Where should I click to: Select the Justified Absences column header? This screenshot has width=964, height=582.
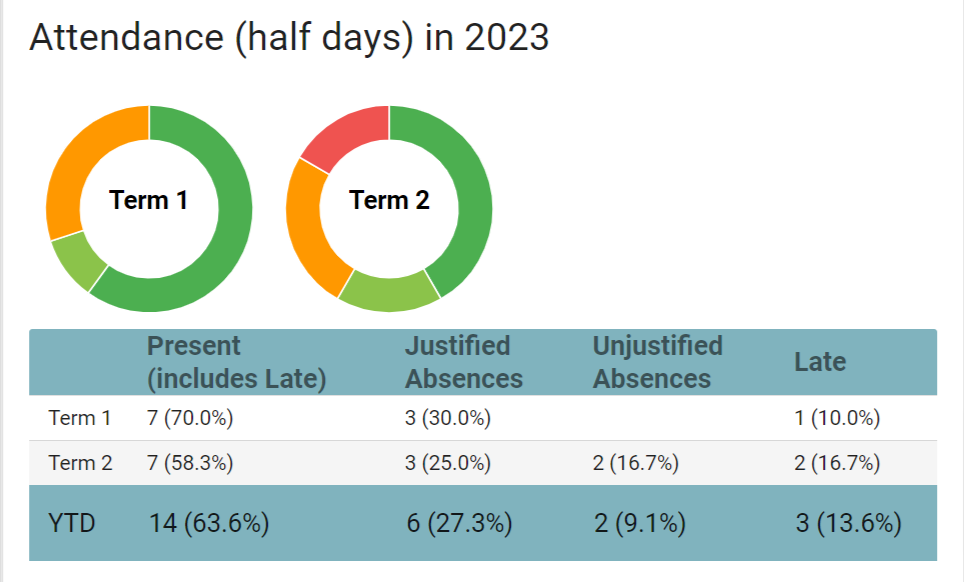463,362
